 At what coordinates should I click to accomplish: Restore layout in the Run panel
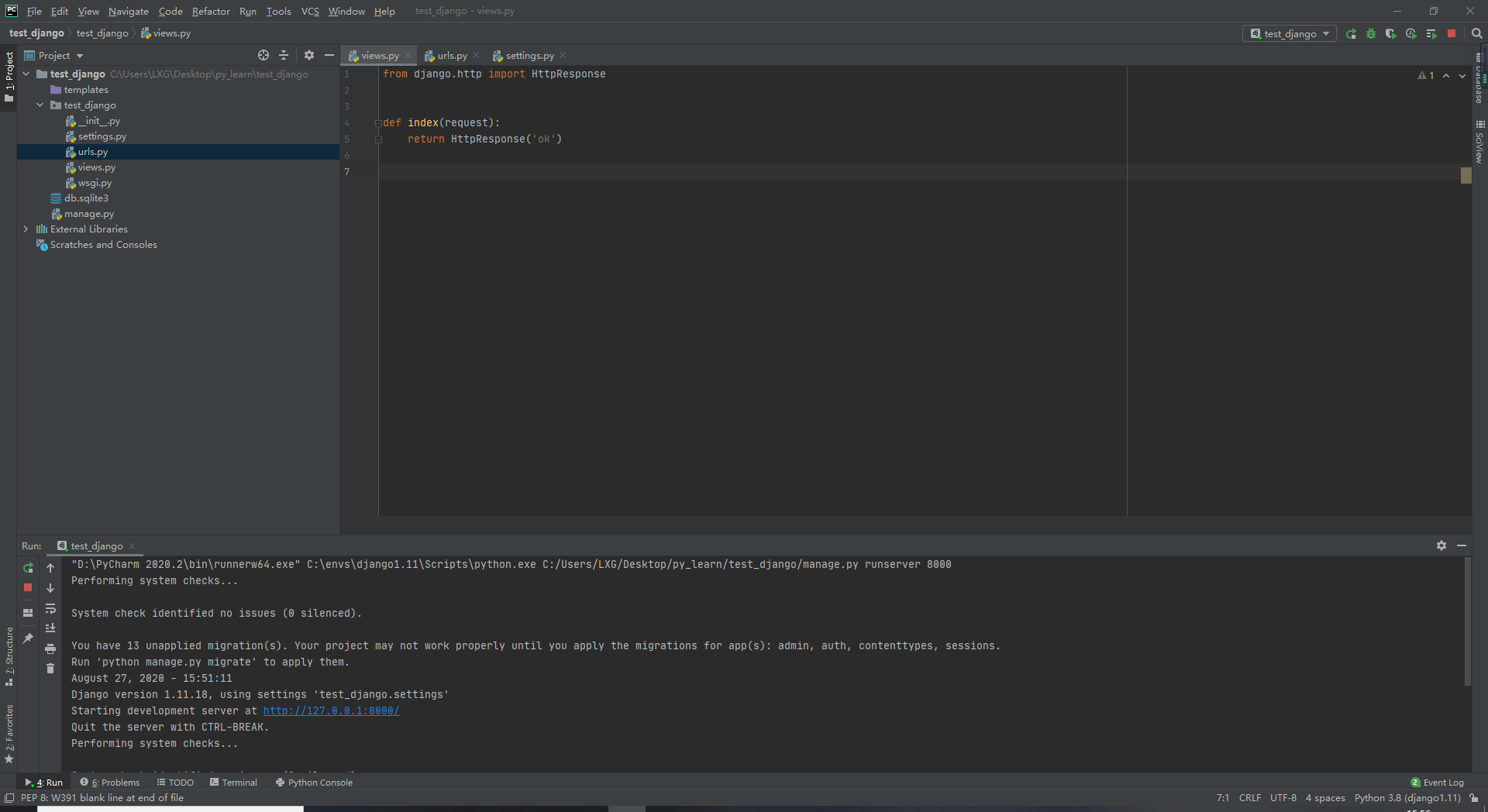click(x=28, y=612)
